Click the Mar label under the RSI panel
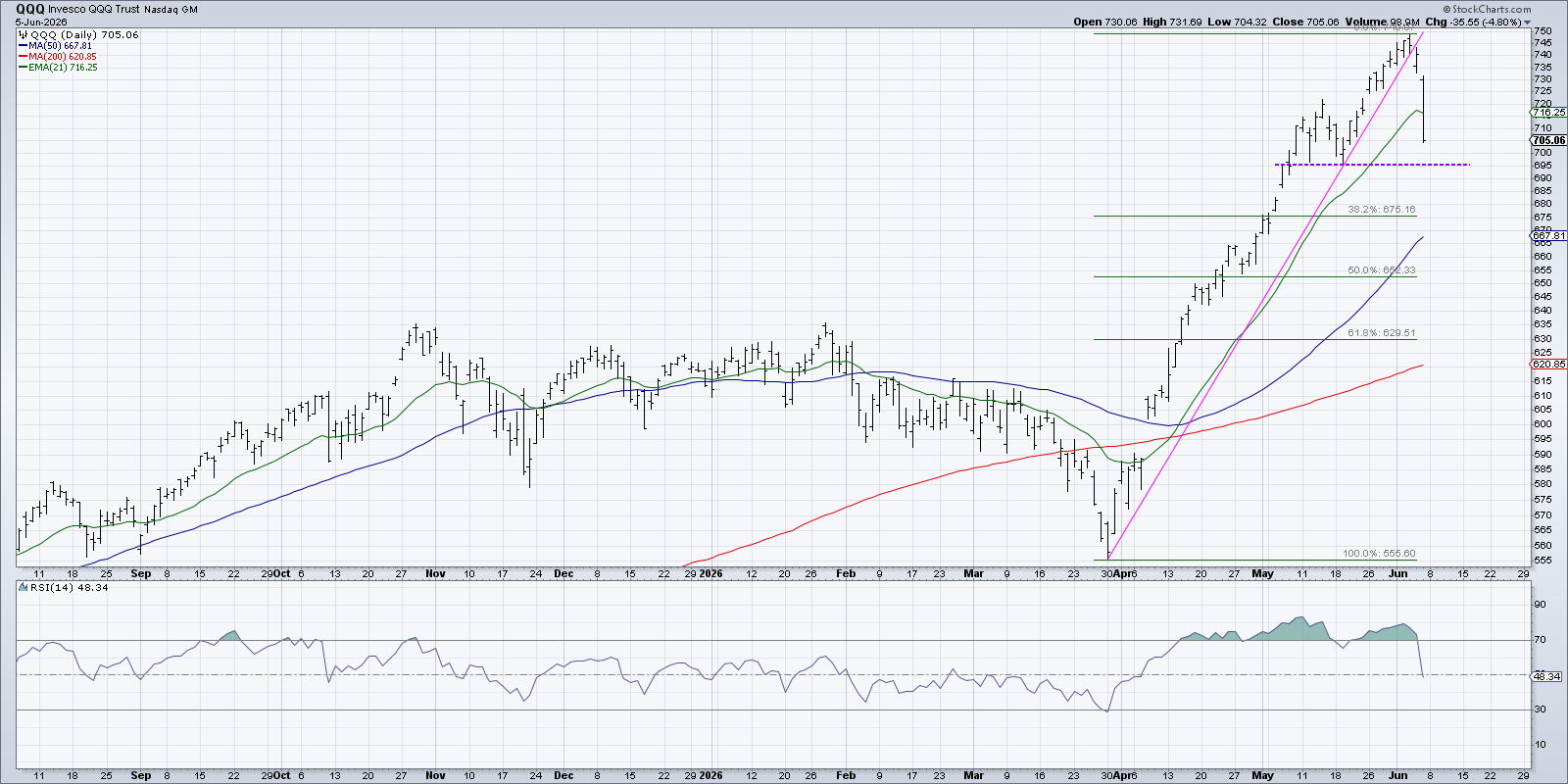The width and height of the screenshot is (1568, 784). [x=973, y=775]
